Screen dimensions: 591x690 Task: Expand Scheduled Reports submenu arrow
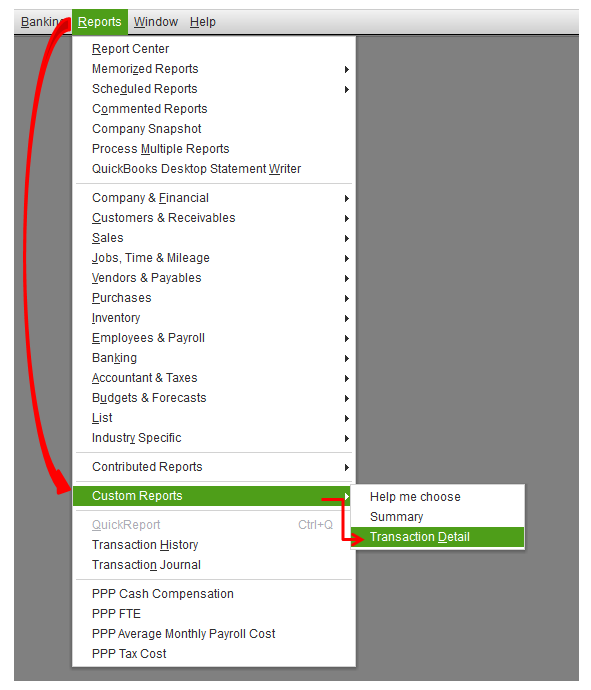pos(347,89)
